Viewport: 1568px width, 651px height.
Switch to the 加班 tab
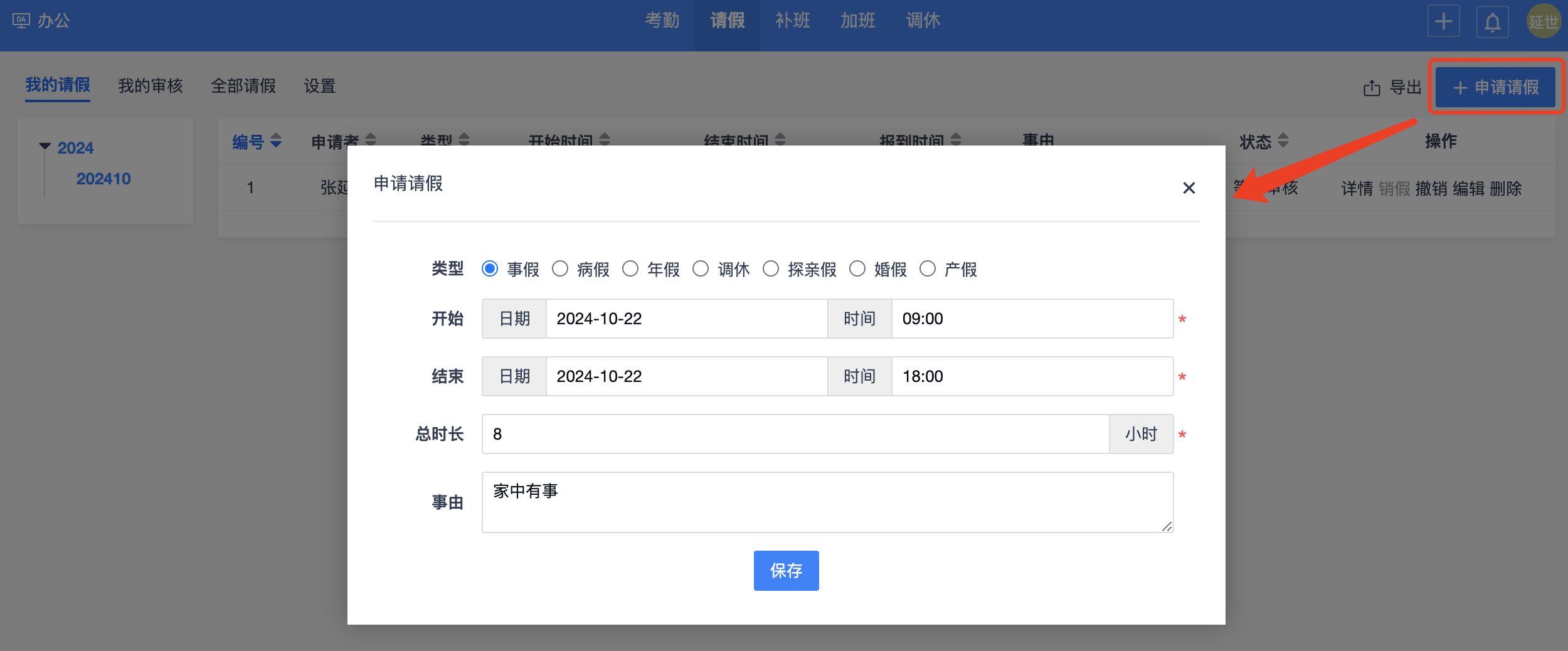(857, 21)
